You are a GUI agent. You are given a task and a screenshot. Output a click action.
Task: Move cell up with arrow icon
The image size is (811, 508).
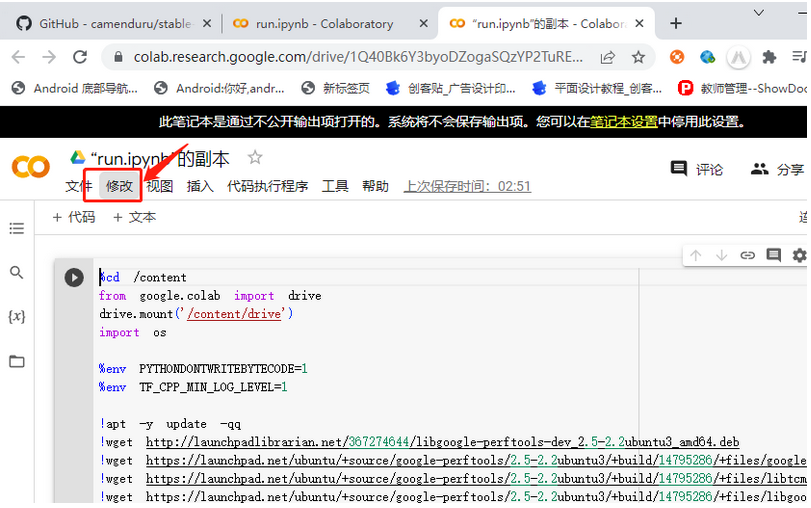pos(696,255)
